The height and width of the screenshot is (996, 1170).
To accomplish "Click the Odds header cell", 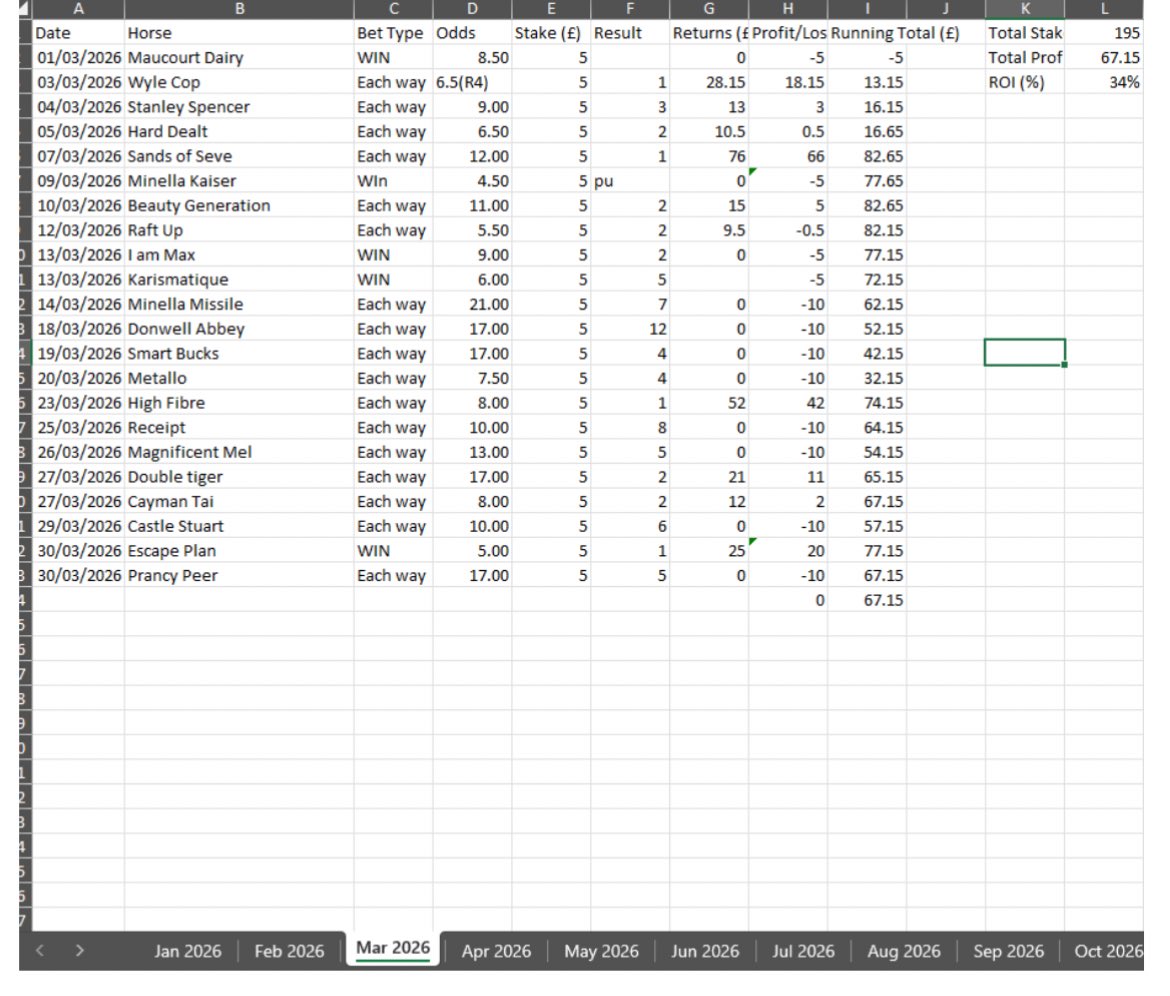I will 472,33.
